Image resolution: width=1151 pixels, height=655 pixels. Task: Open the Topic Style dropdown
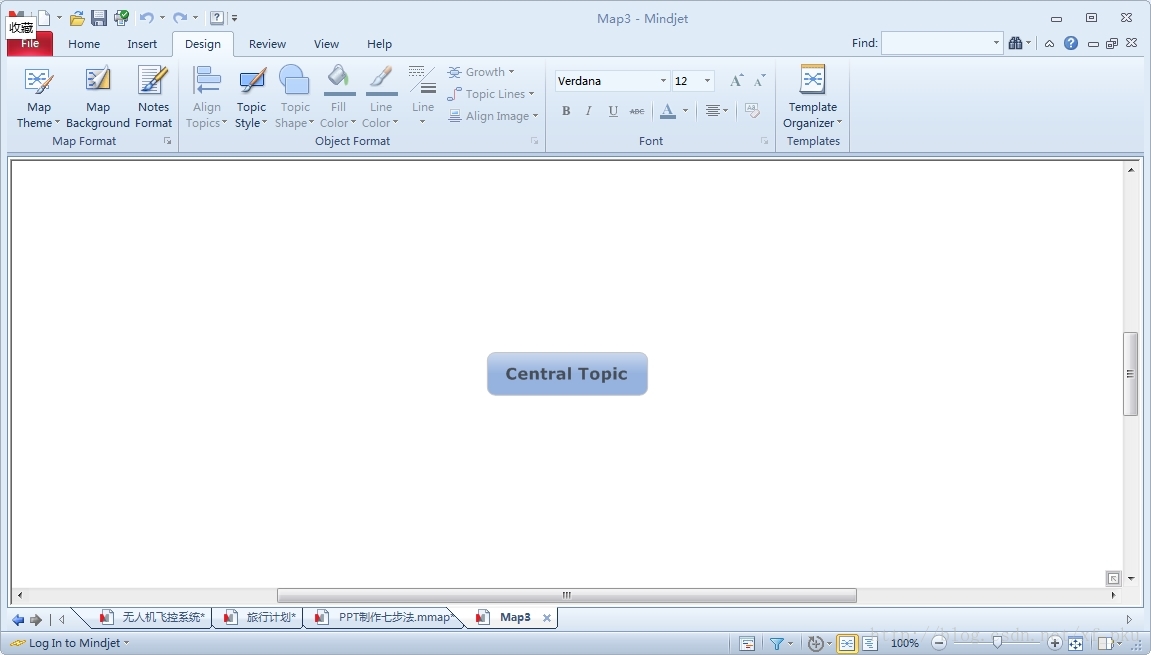coord(251,98)
